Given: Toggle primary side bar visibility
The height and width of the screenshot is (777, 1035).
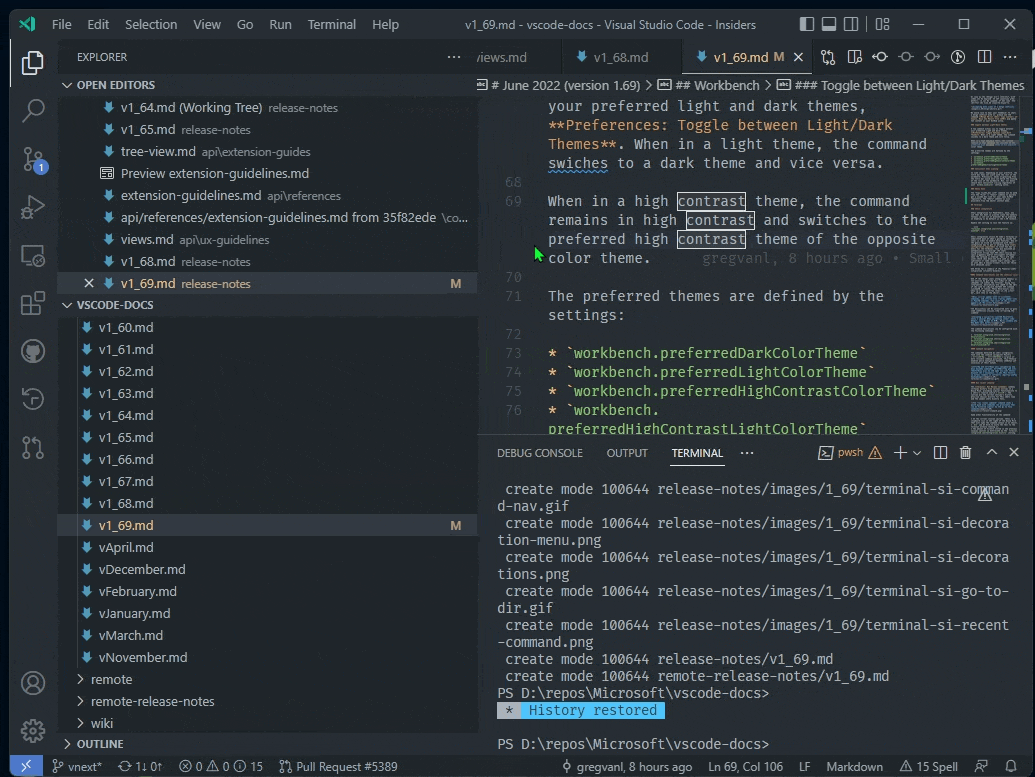Looking at the screenshot, I should (x=807, y=24).
